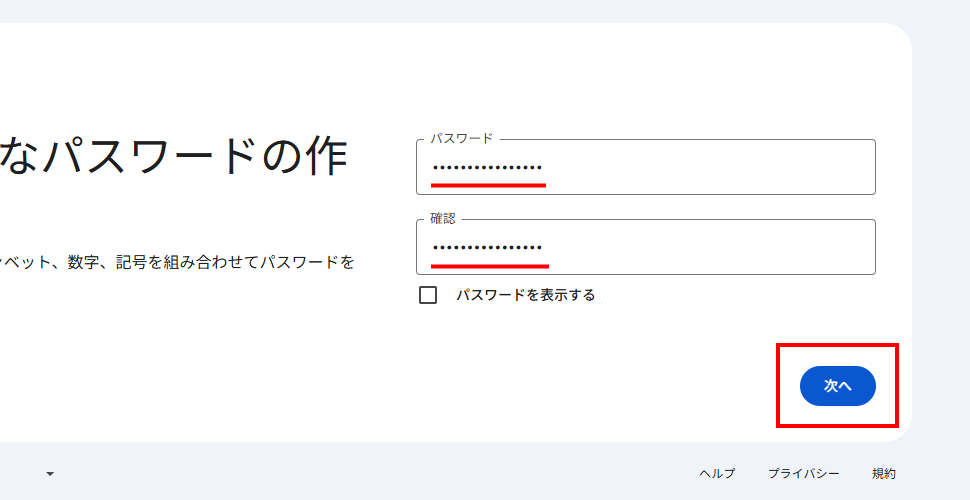
Task: Place cursor on masked dots in パスワード field
Action: 487,168
